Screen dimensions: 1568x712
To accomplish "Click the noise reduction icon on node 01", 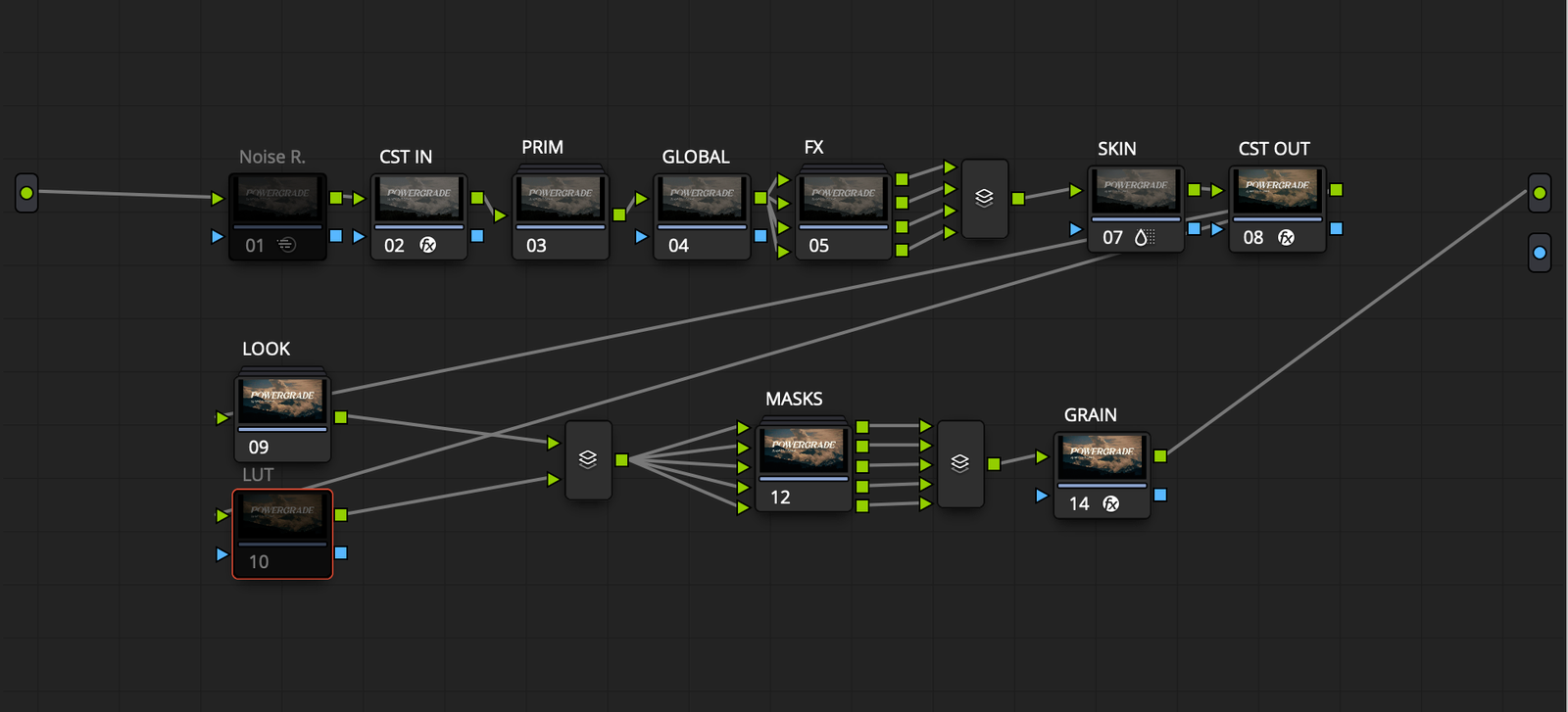I will click(286, 245).
